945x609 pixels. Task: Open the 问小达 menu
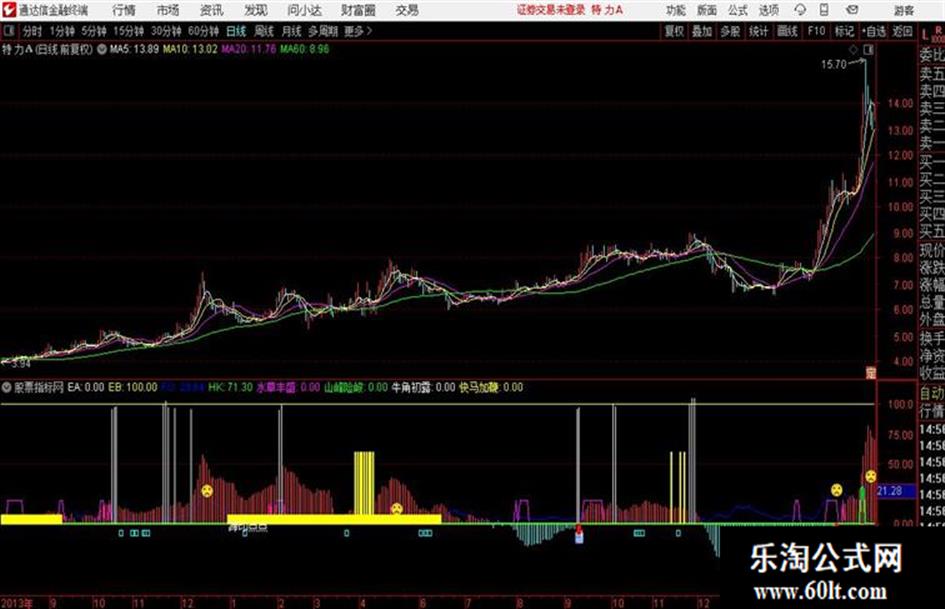pos(304,10)
